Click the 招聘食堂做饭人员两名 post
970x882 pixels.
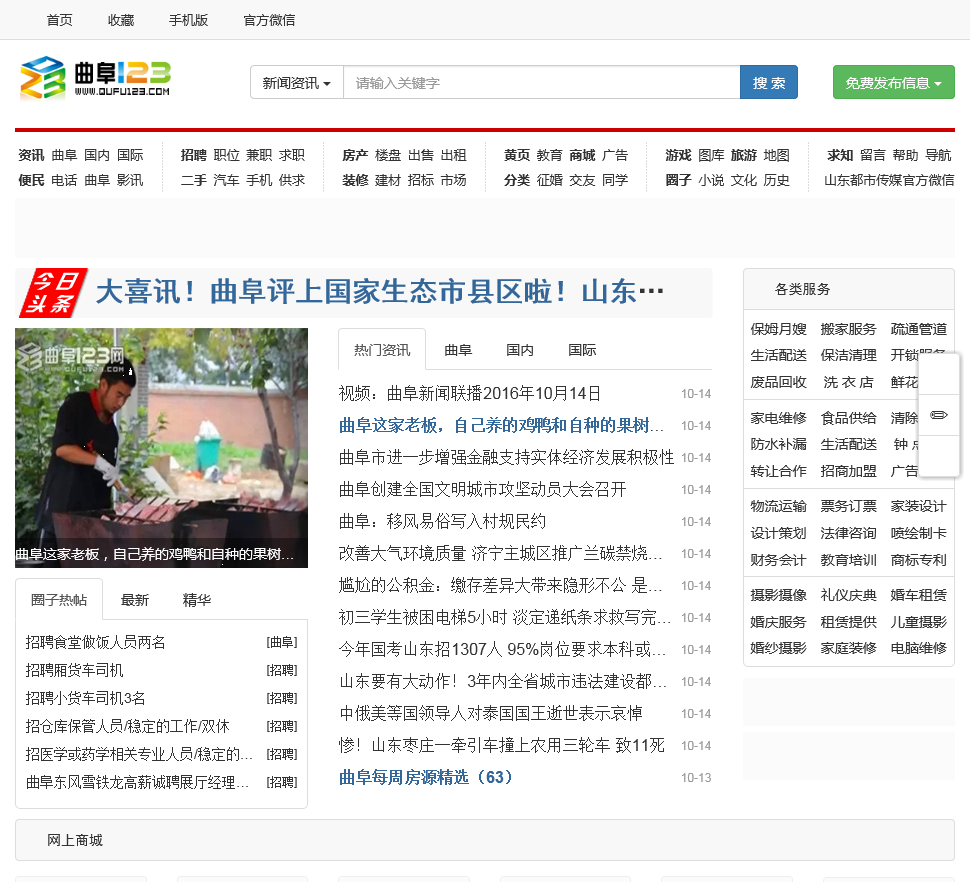pyautogui.click(x=96, y=642)
